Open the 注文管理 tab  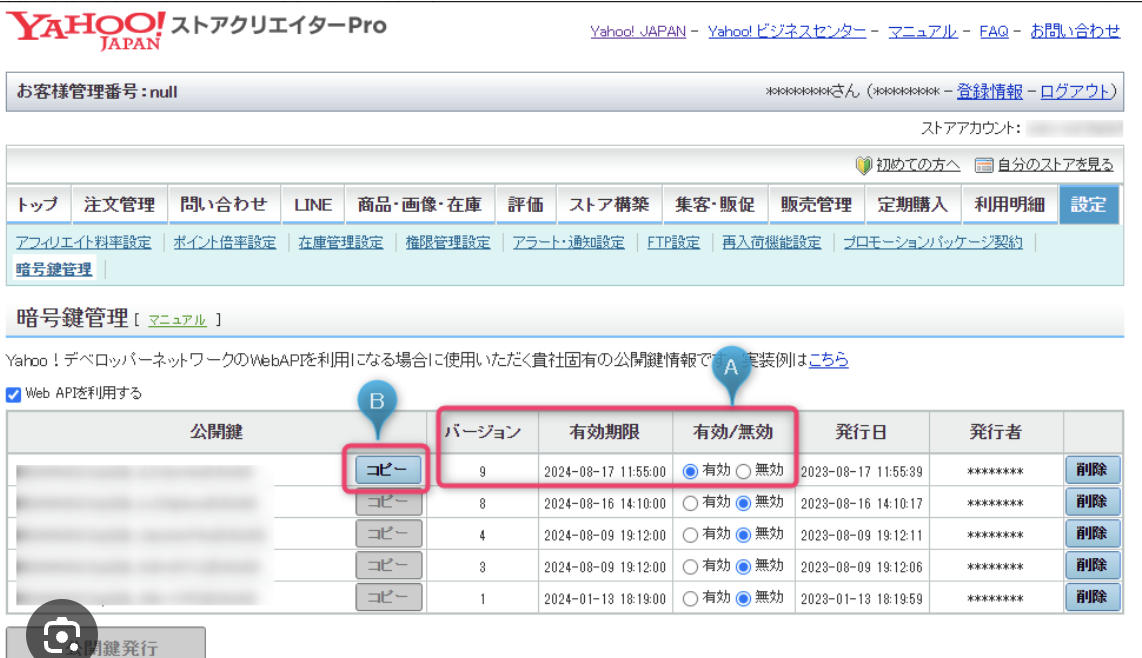119,205
